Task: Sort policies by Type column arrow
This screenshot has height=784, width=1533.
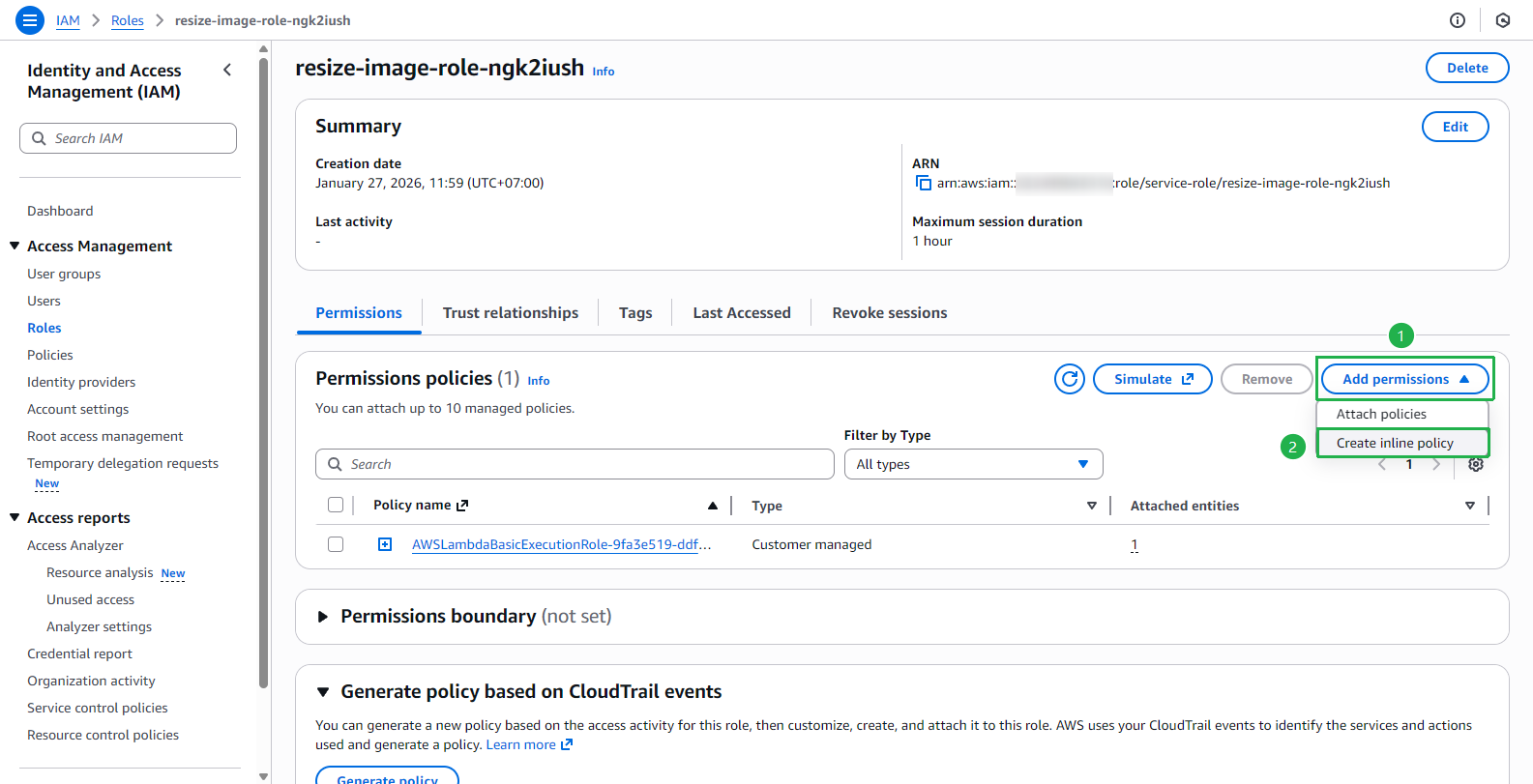Action: (1092, 506)
